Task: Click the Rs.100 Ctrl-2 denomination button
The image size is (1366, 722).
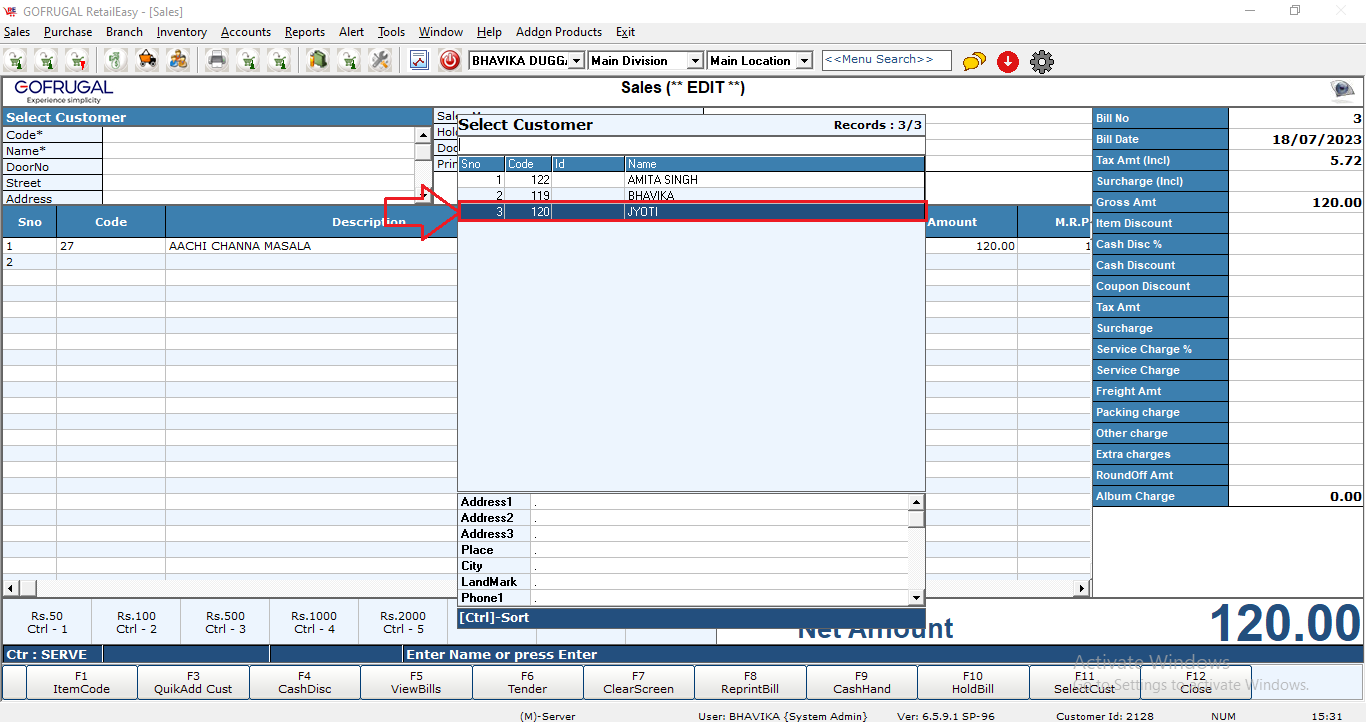Action: pyautogui.click(x=136, y=622)
